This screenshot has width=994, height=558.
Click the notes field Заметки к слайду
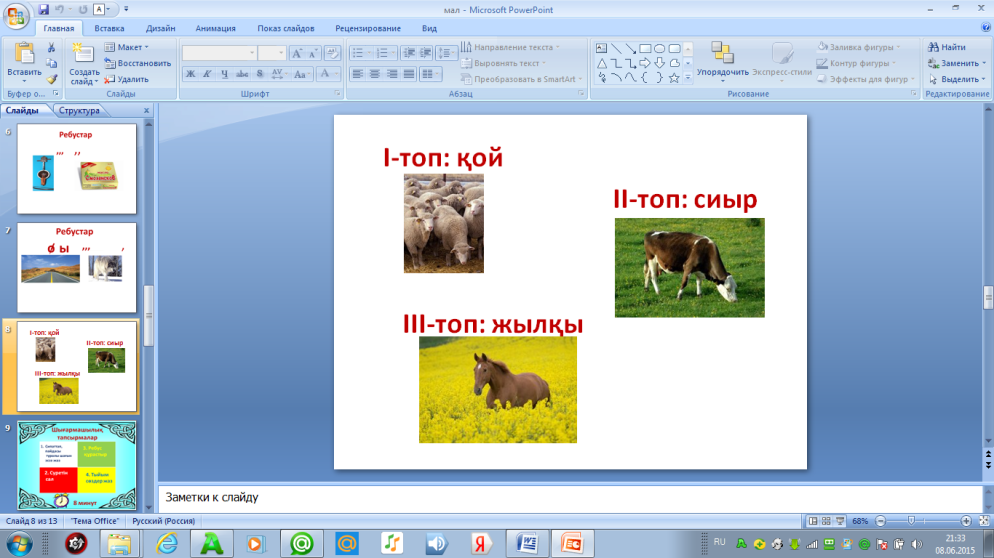(570, 498)
